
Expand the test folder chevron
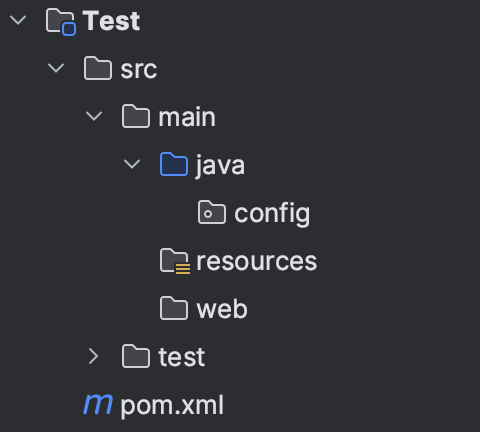(x=94, y=356)
